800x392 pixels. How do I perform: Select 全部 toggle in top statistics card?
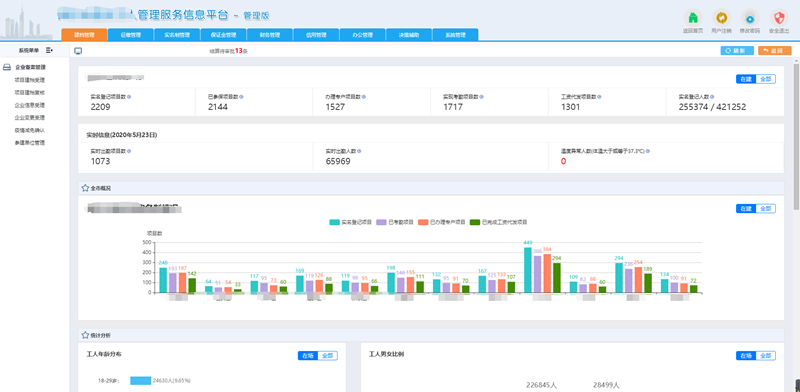(765, 79)
